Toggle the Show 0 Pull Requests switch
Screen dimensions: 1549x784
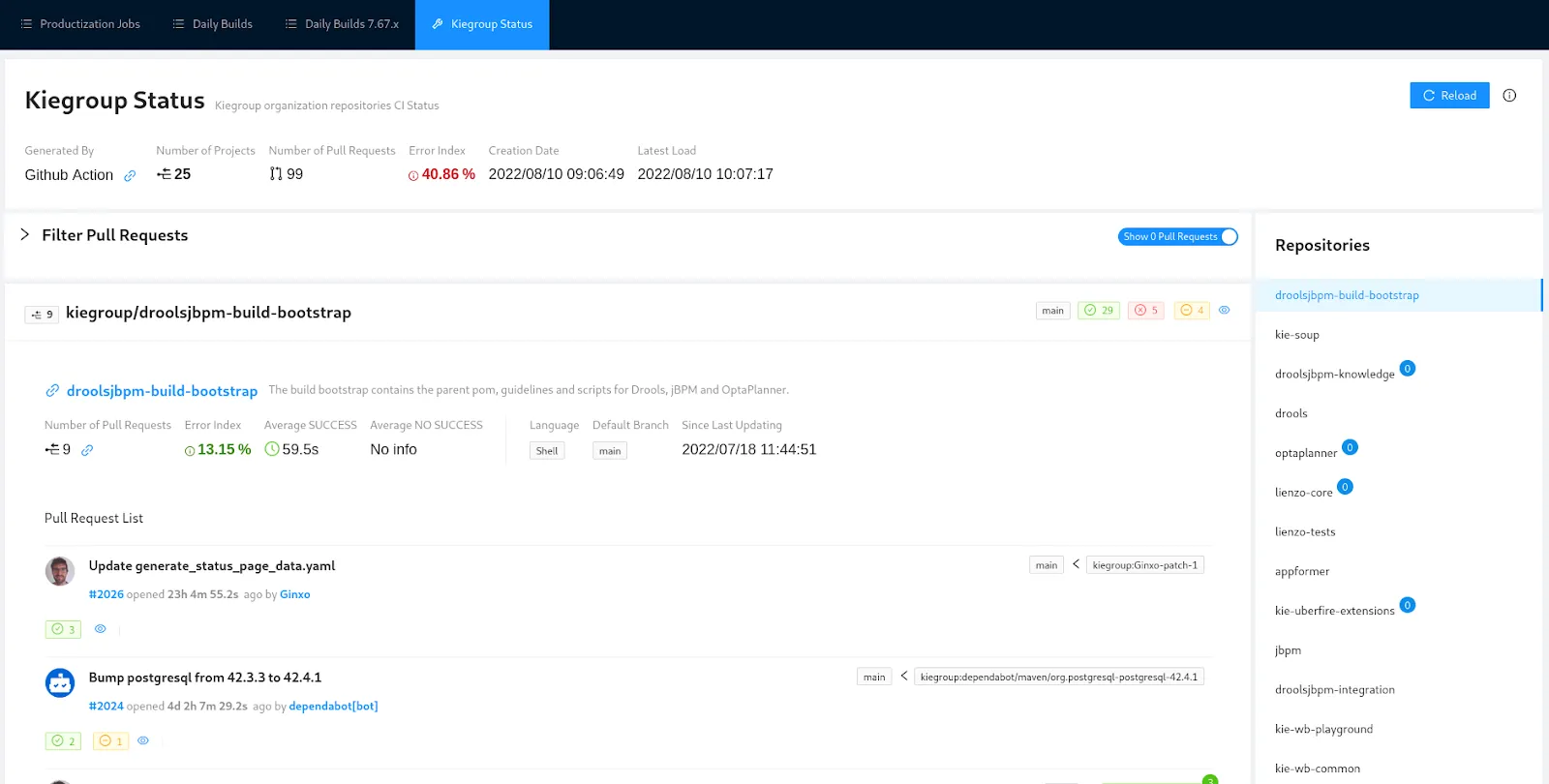(x=1177, y=236)
